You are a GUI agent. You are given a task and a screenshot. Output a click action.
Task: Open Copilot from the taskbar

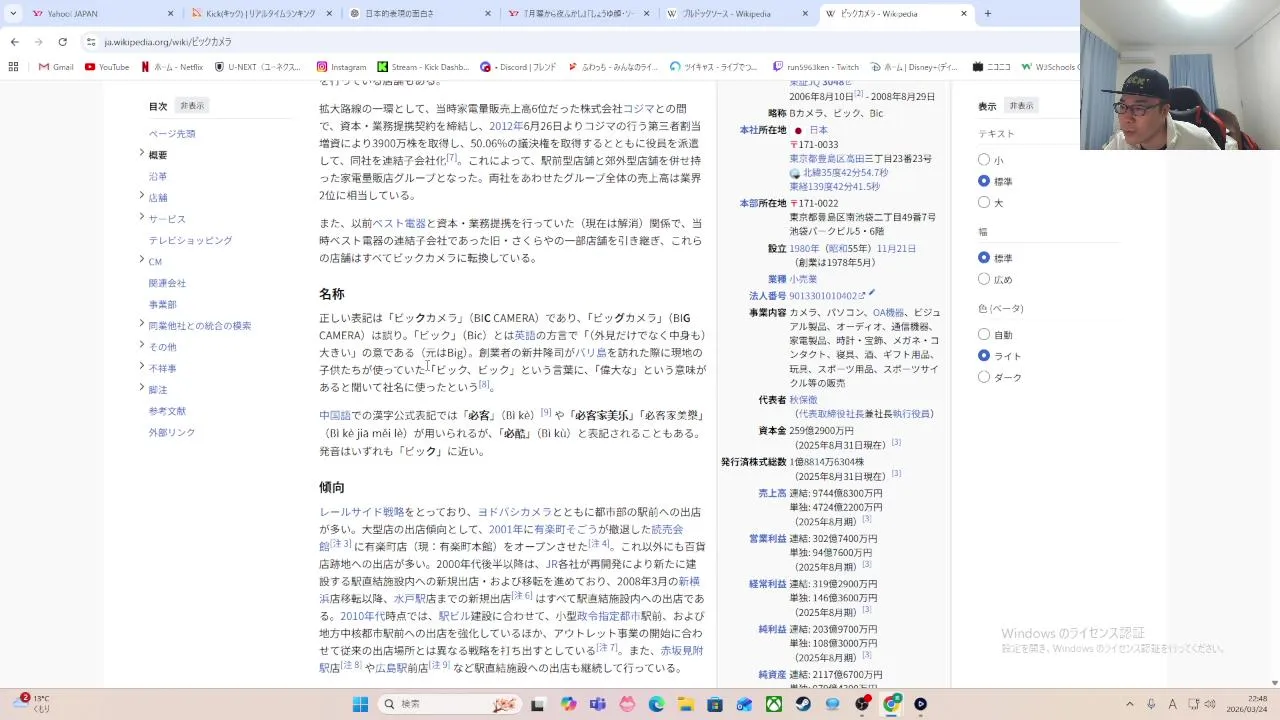pyautogui.click(x=569, y=704)
